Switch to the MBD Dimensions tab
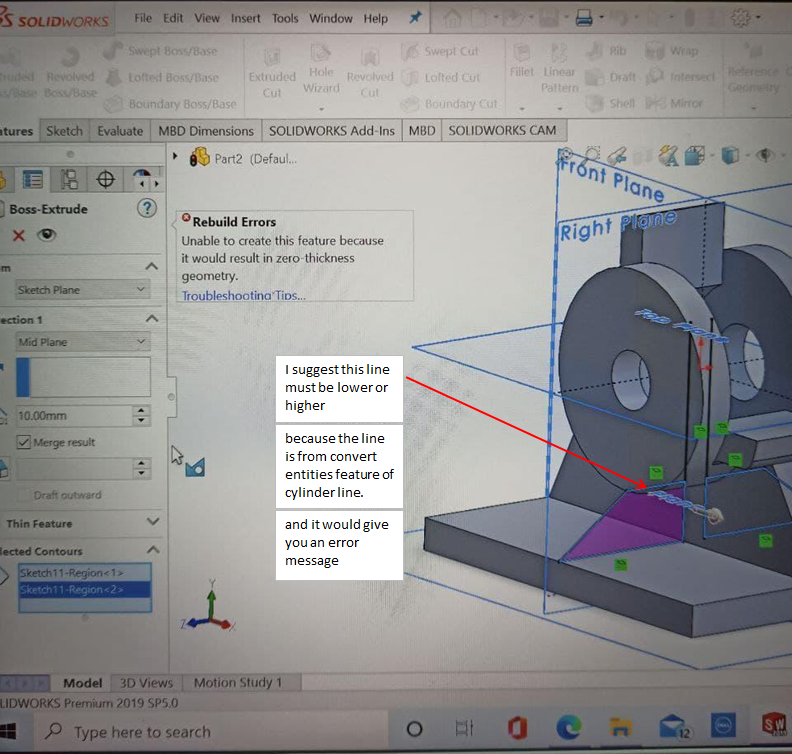 [x=206, y=131]
